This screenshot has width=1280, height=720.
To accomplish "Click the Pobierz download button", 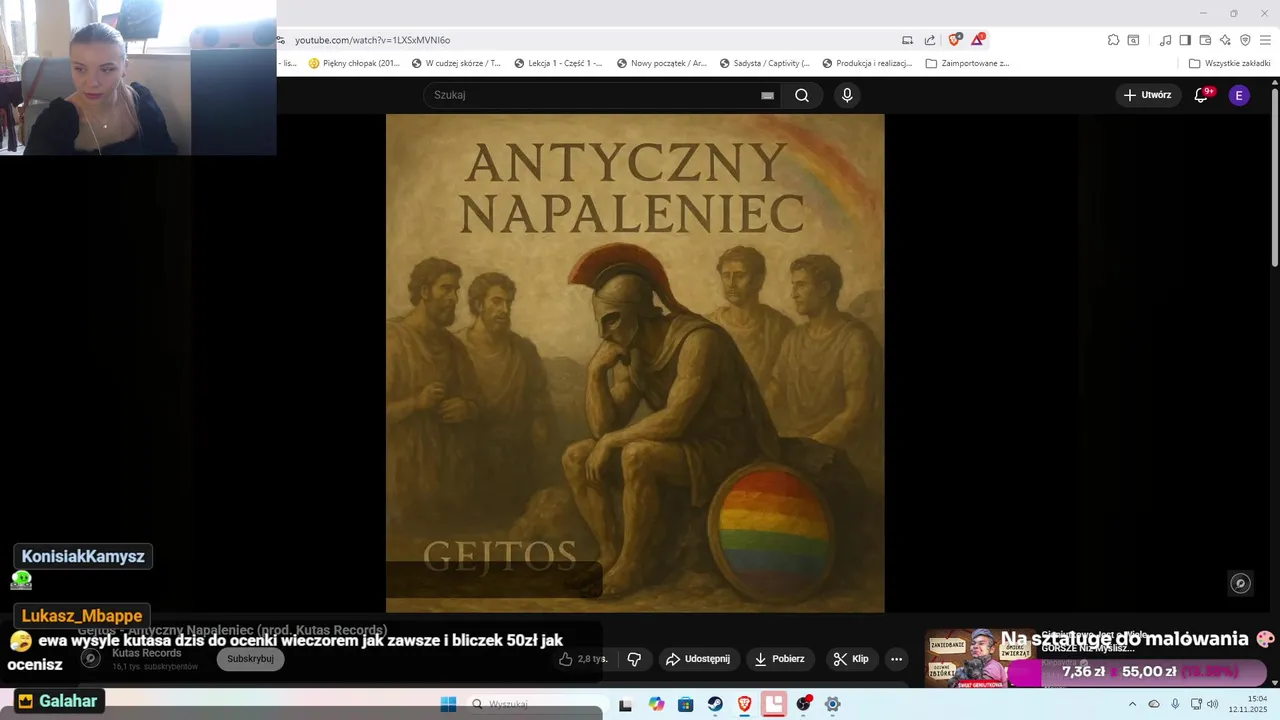I will click(x=779, y=659).
